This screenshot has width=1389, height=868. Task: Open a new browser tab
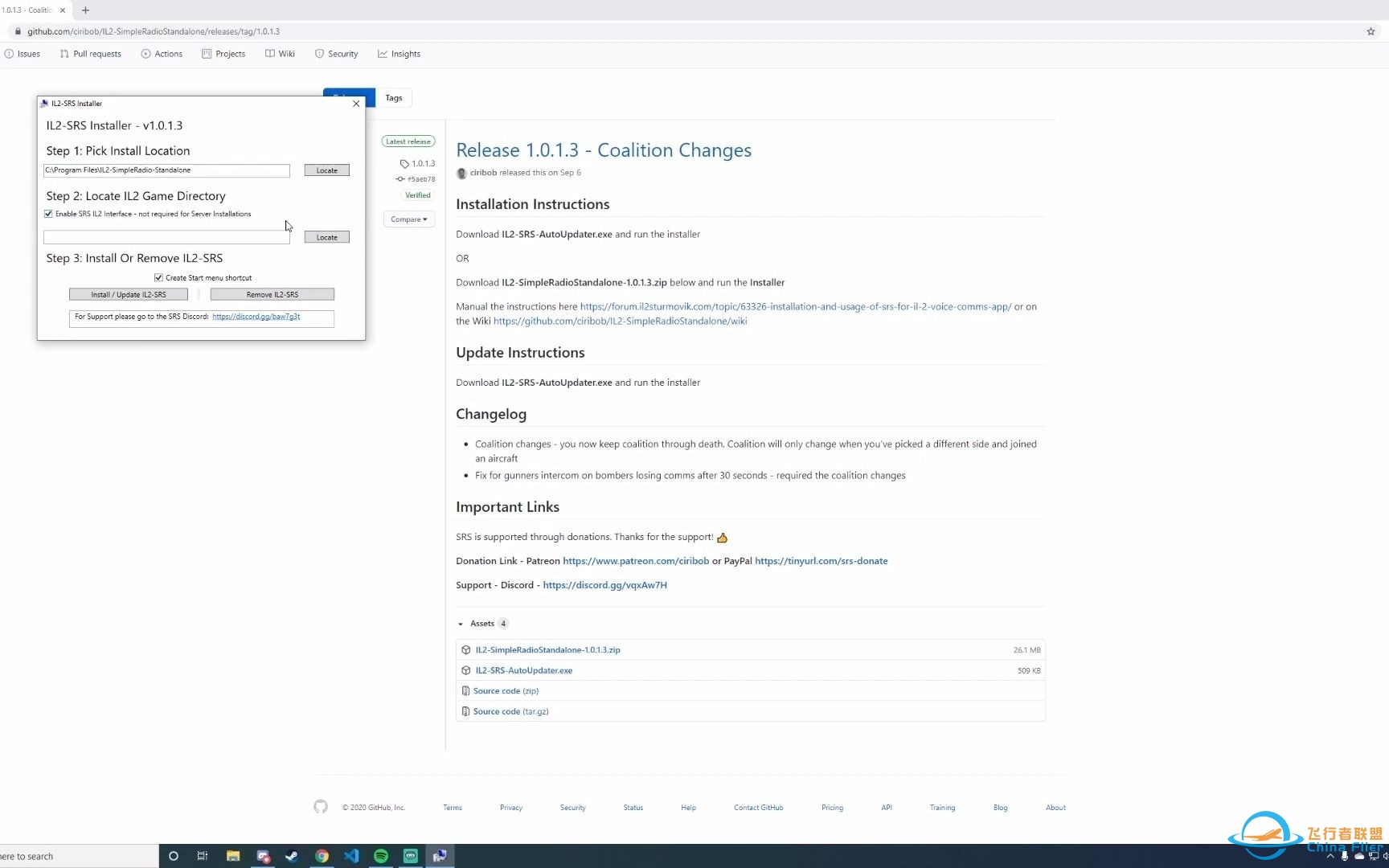pyautogui.click(x=85, y=10)
